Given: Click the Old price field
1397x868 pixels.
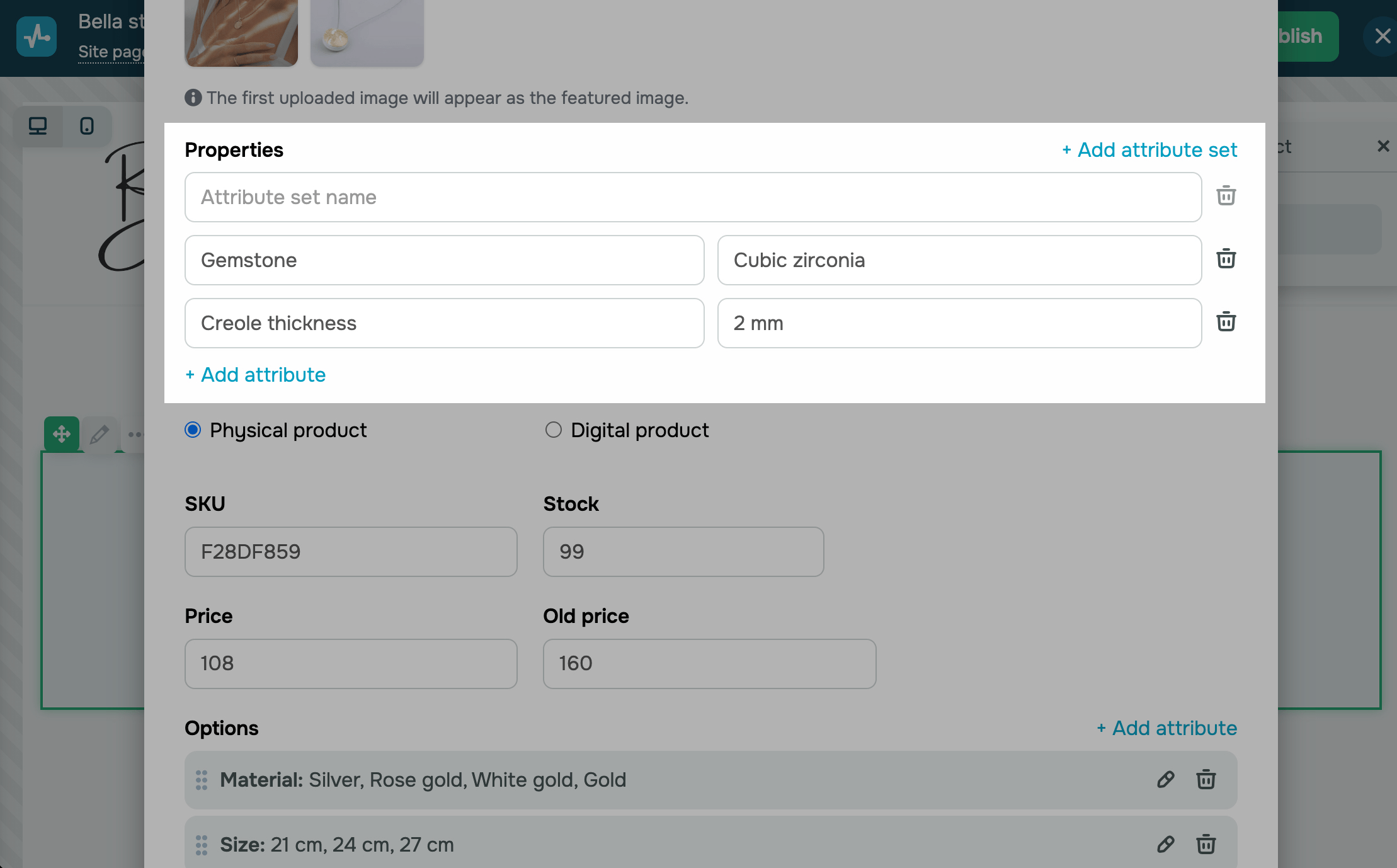Looking at the screenshot, I should 709,664.
